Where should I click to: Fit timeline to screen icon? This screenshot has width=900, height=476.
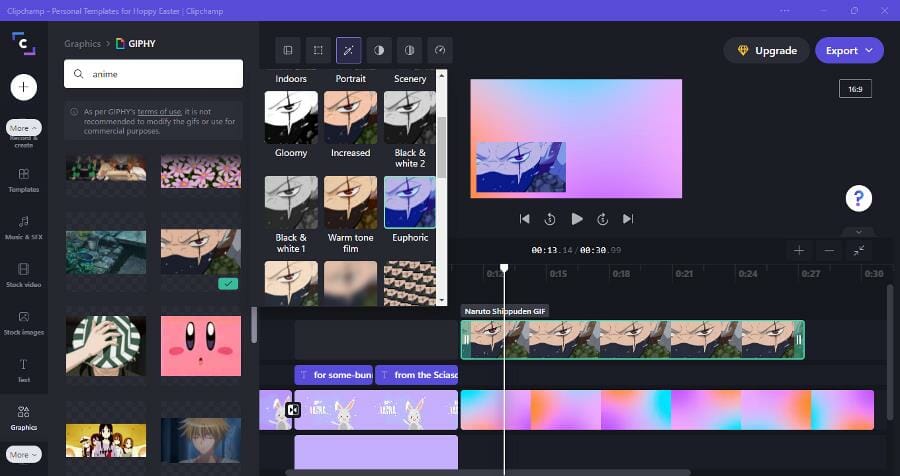pyautogui.click(x=859, y=250)
